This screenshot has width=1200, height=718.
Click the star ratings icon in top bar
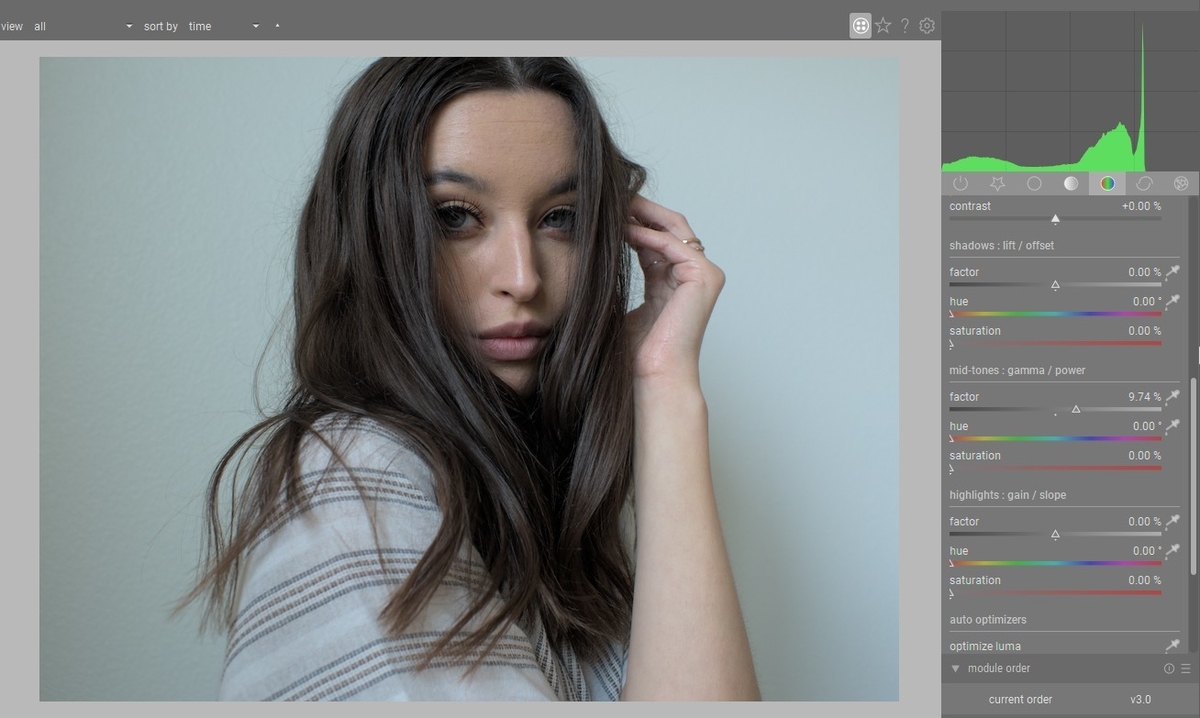click(x=883, y=26)
